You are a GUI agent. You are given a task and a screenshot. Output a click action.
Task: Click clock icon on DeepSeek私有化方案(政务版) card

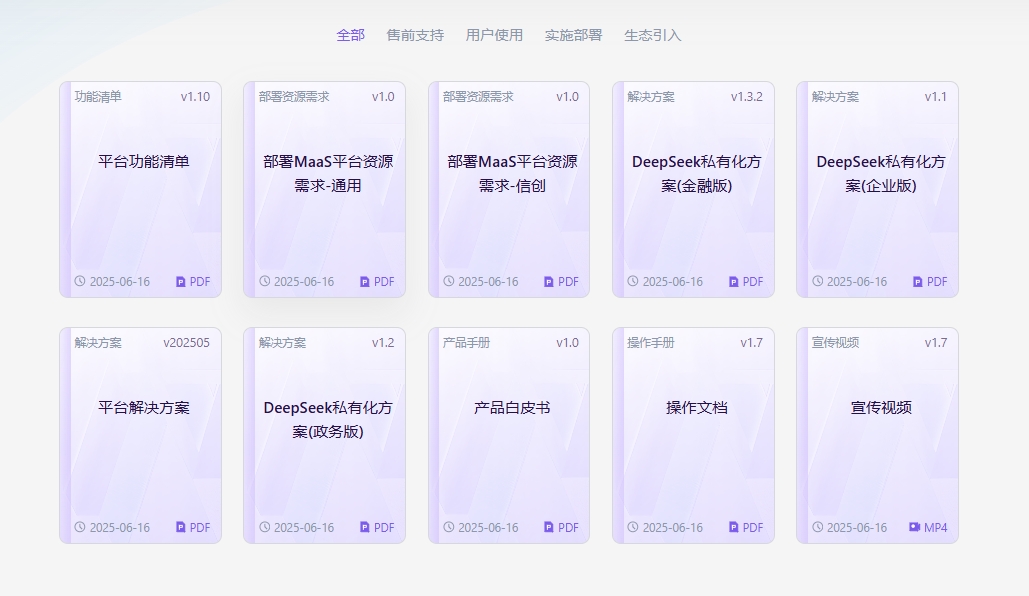click(x=264, y=527)
